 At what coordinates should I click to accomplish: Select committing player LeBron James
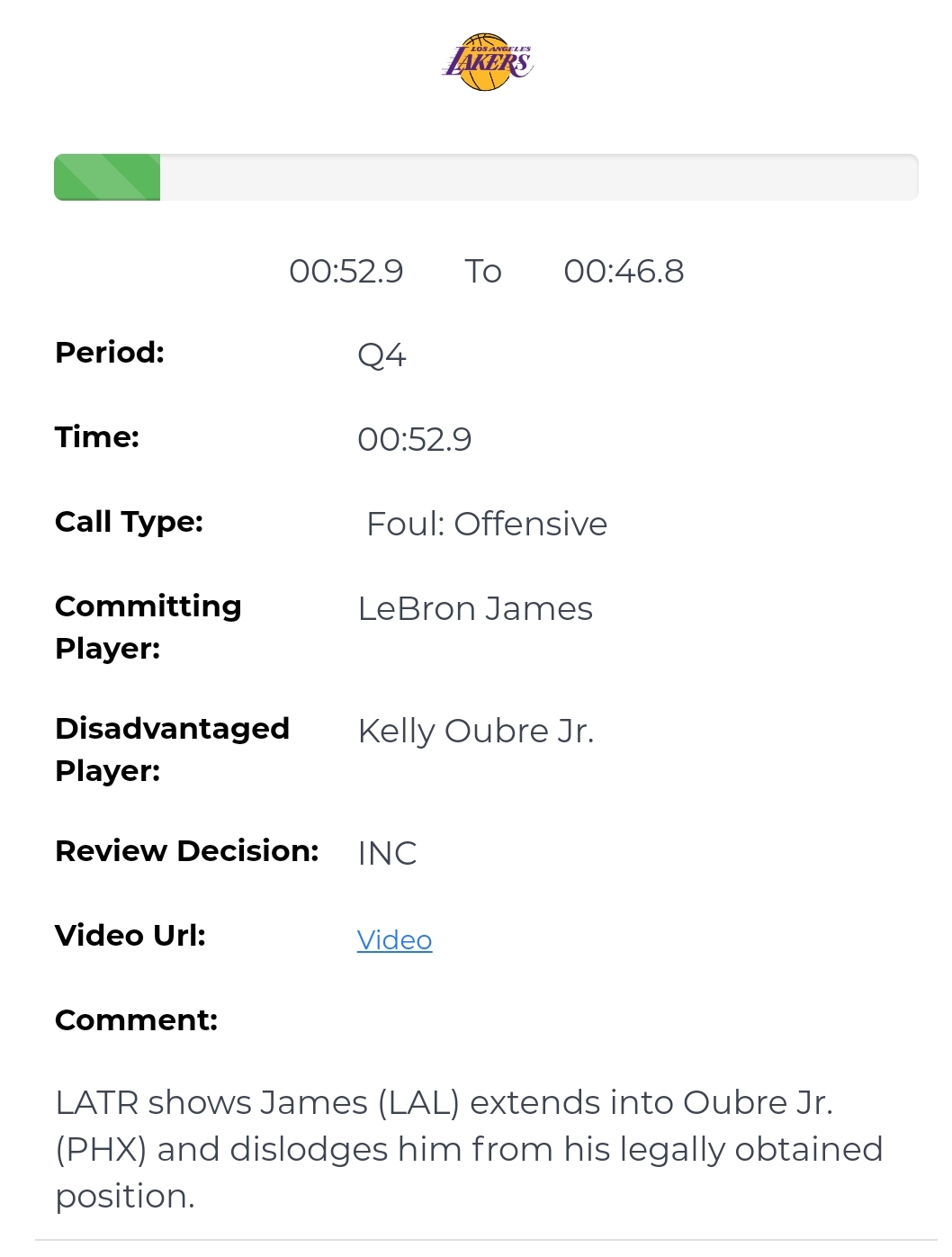(x=474, y=608)
